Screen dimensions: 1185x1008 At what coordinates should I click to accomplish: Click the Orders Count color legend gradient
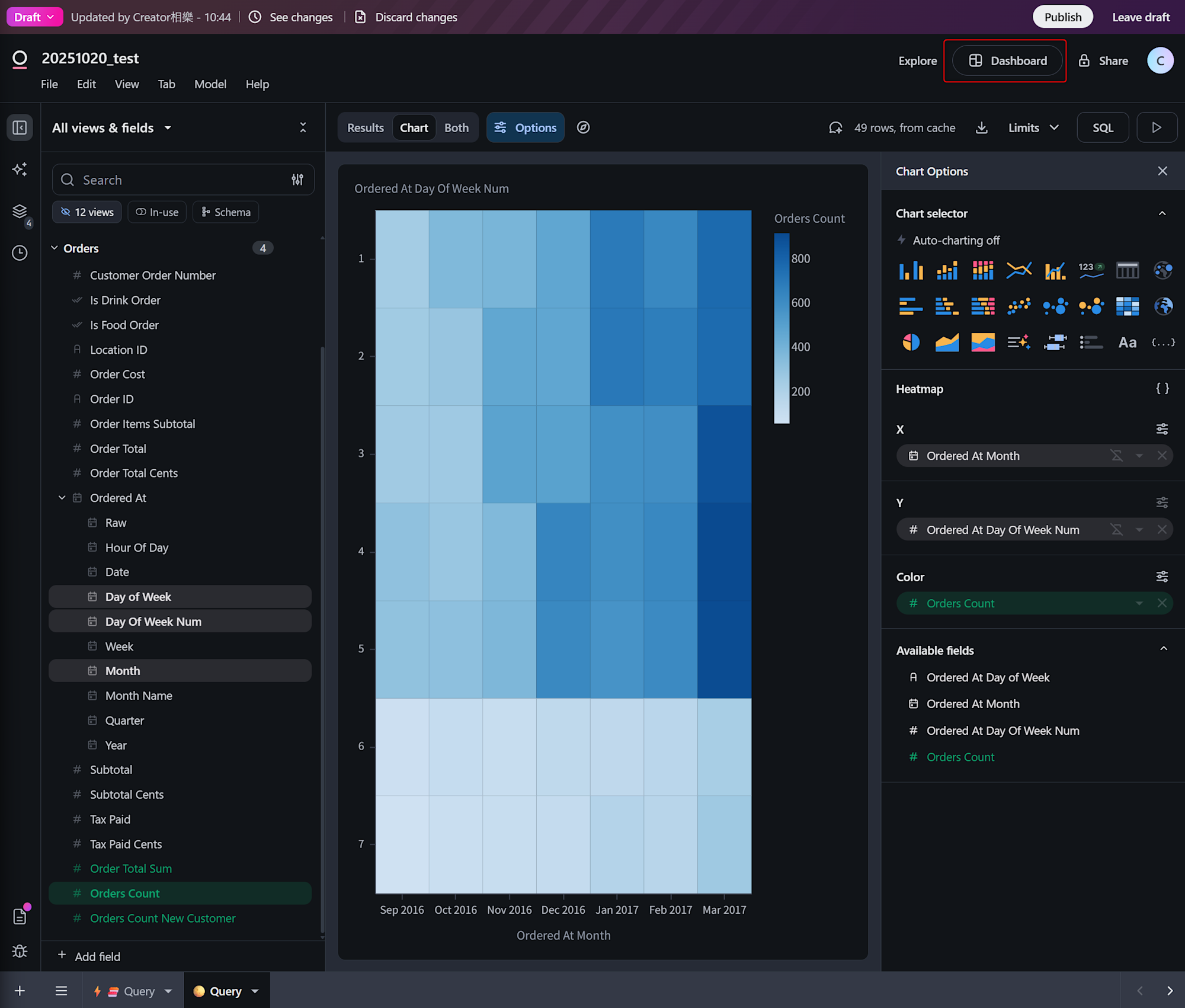coord(782,328)
